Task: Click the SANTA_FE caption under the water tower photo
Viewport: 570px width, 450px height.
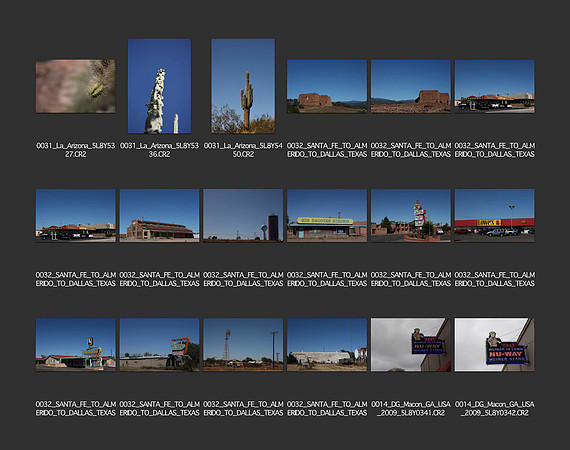Action: point(243,279)
